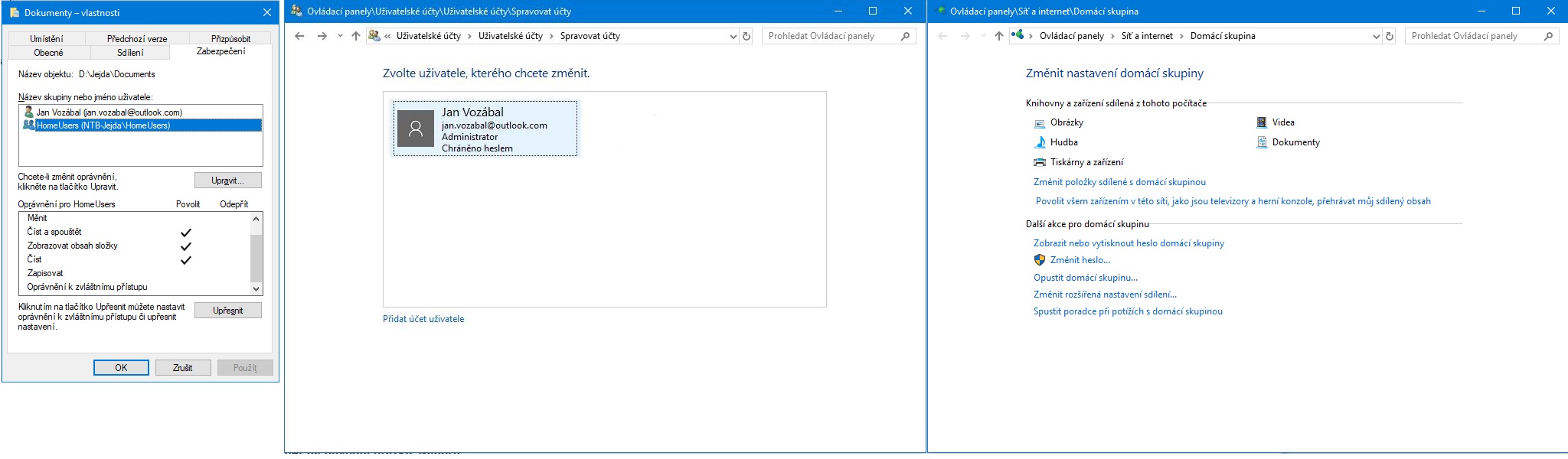This screenshot has width=1568, height=459.
Task: Click permissions list scroll up arrow
Action: (256, 219)
